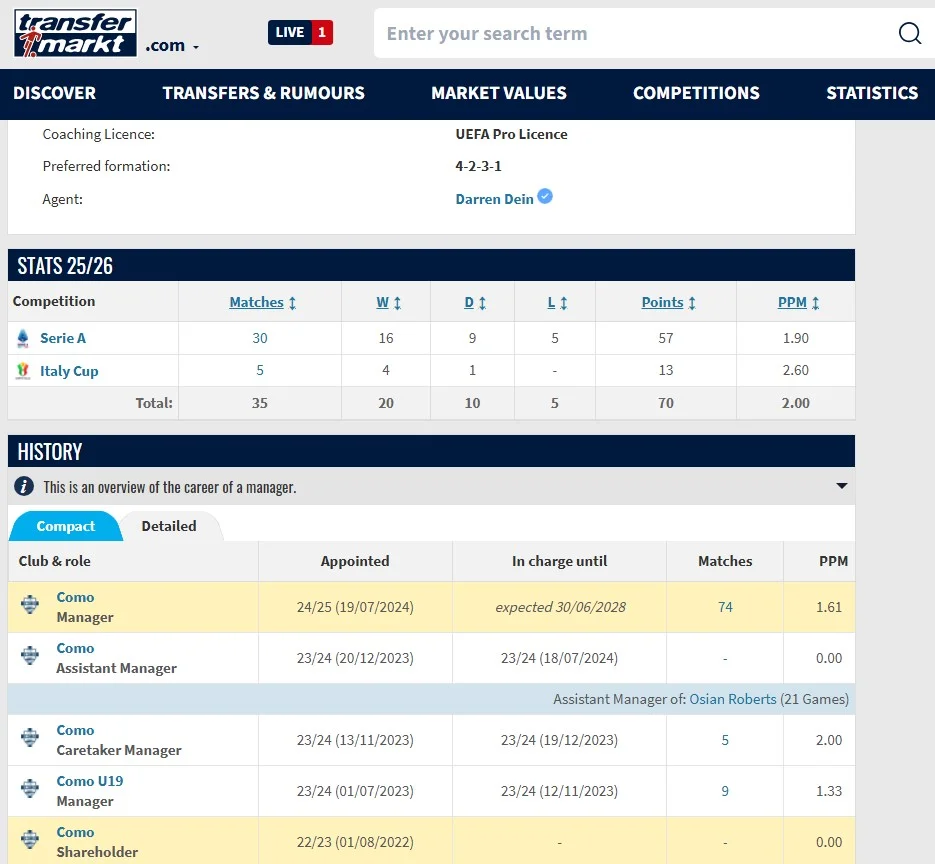Select the Compact history tab
This screenshot has width=935, height=864.
pos(66,526)
